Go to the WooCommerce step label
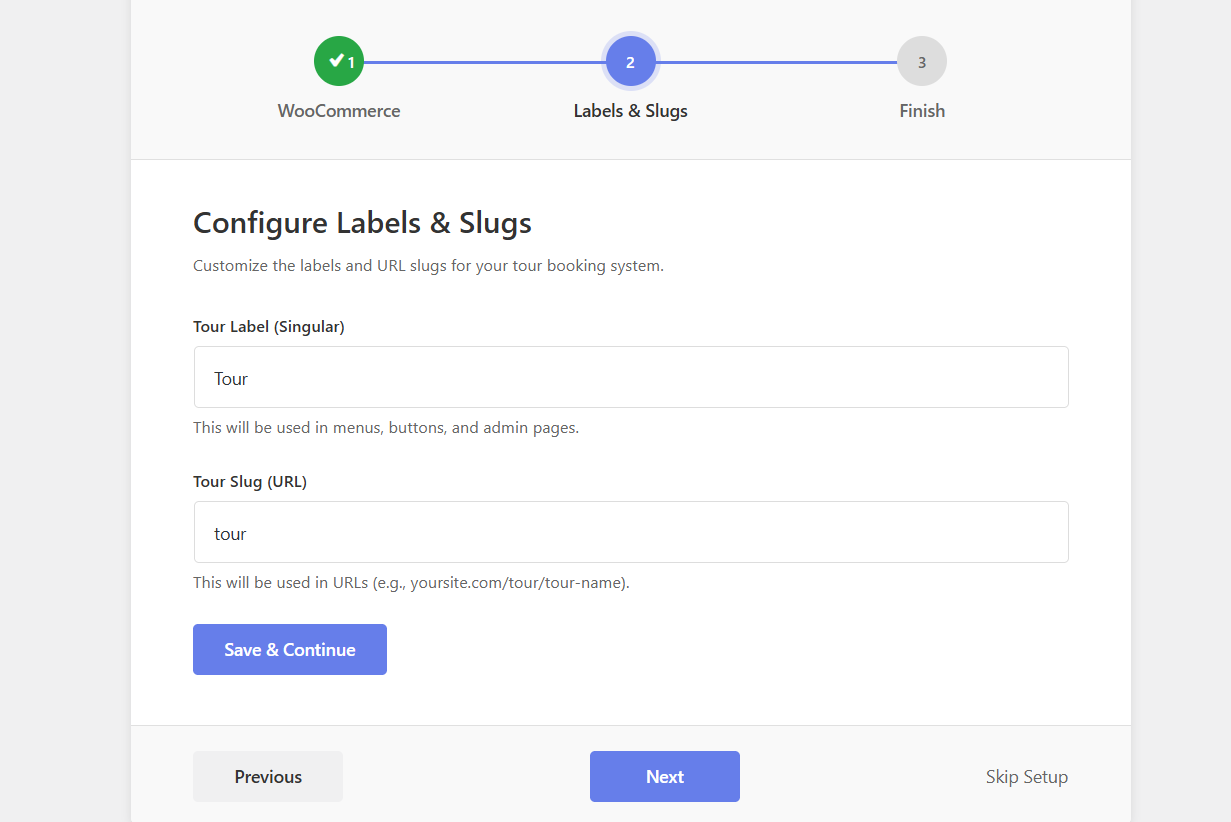The width and height of the screenshot is (1231, 822). (339, 111)
